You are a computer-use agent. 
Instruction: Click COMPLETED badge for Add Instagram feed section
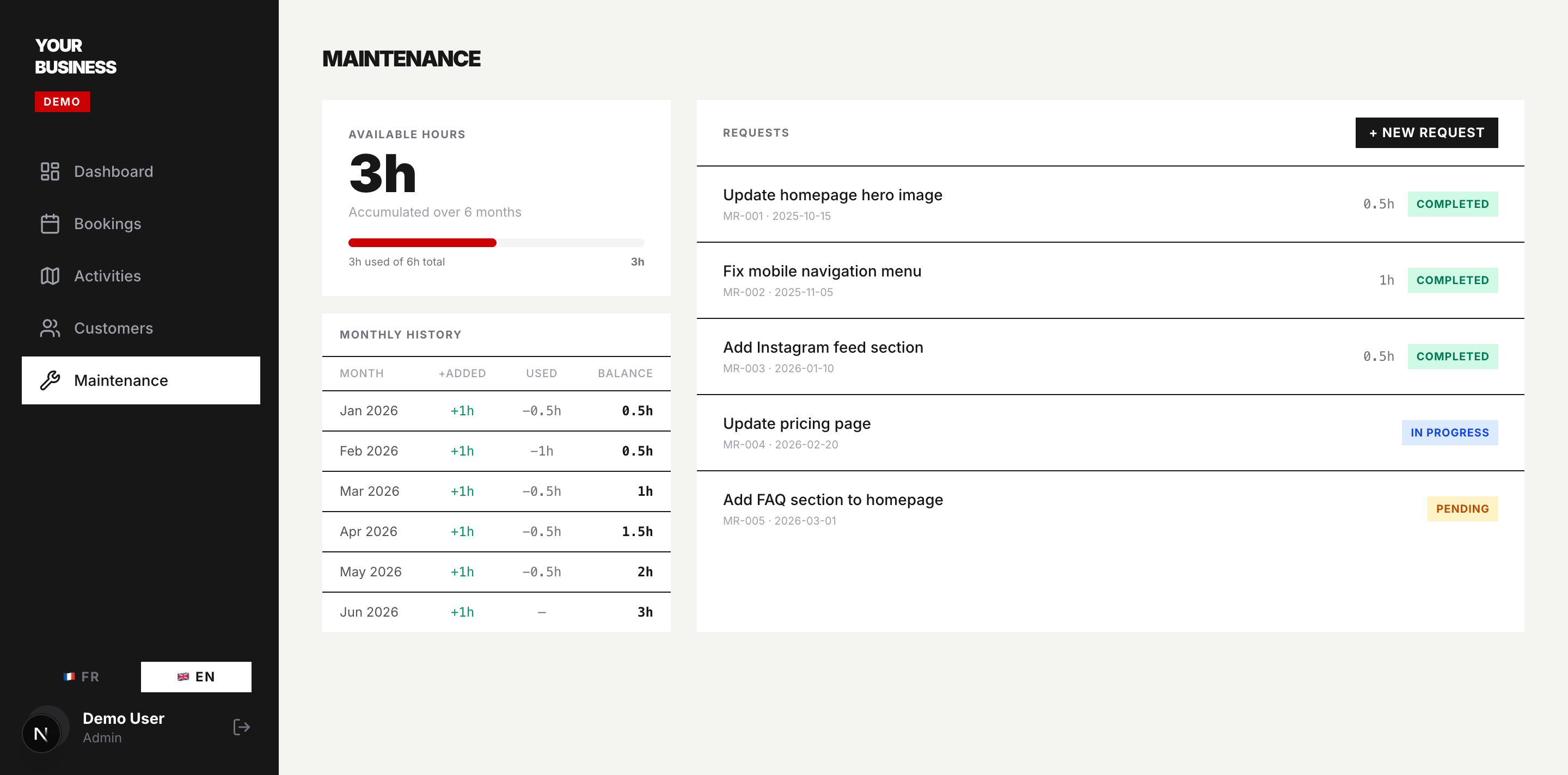pos(1453,356)
